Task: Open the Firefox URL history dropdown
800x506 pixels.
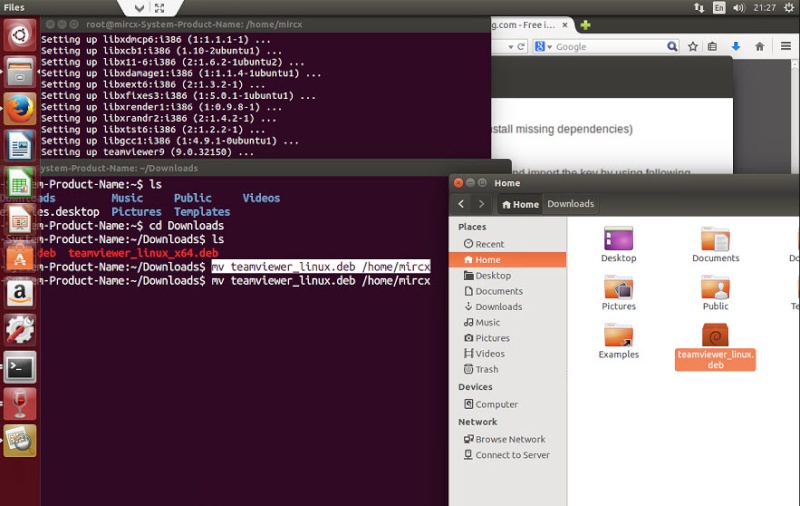Action: coord(511,47)
